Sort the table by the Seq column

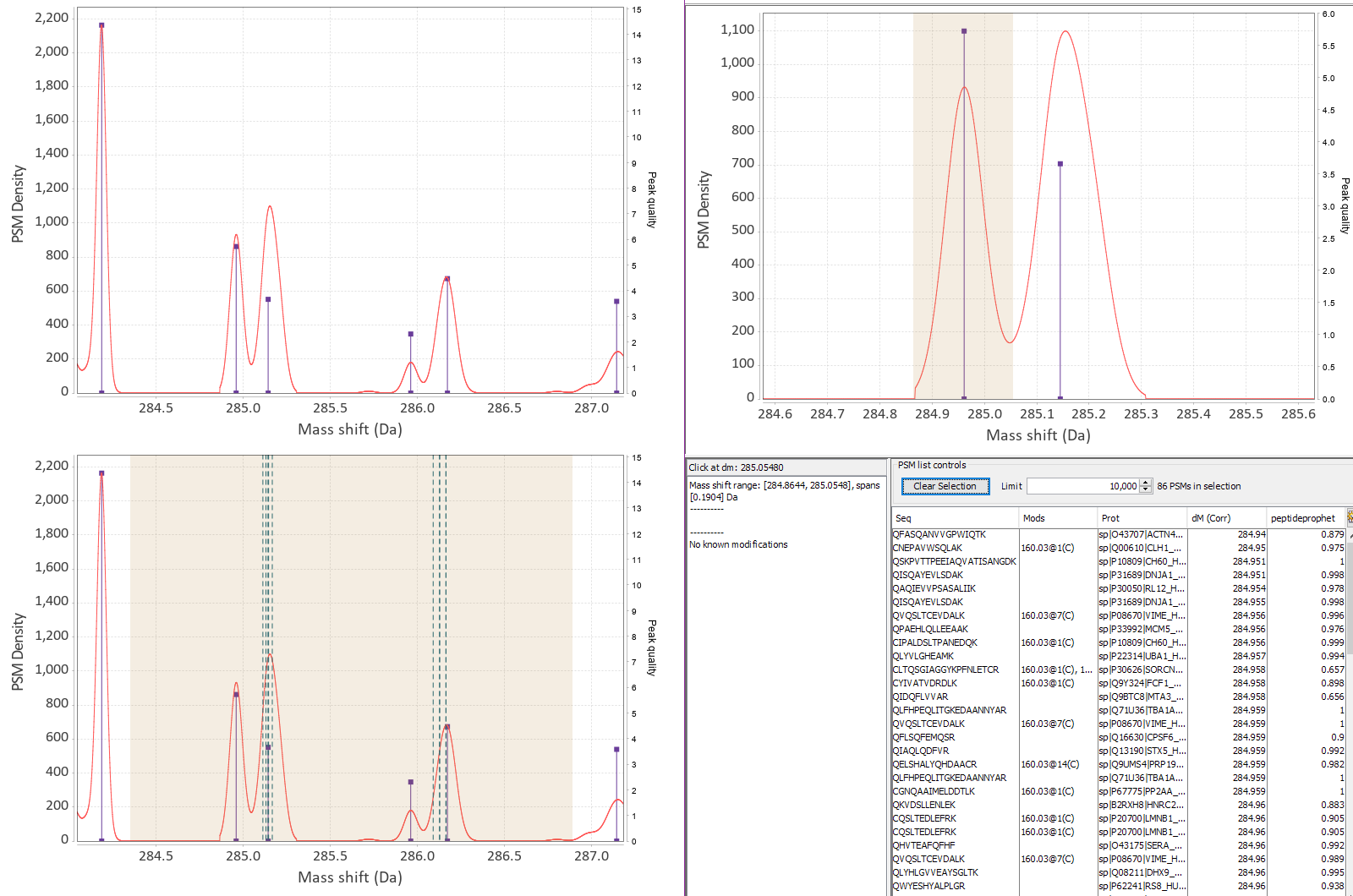[x=905, y=517]
